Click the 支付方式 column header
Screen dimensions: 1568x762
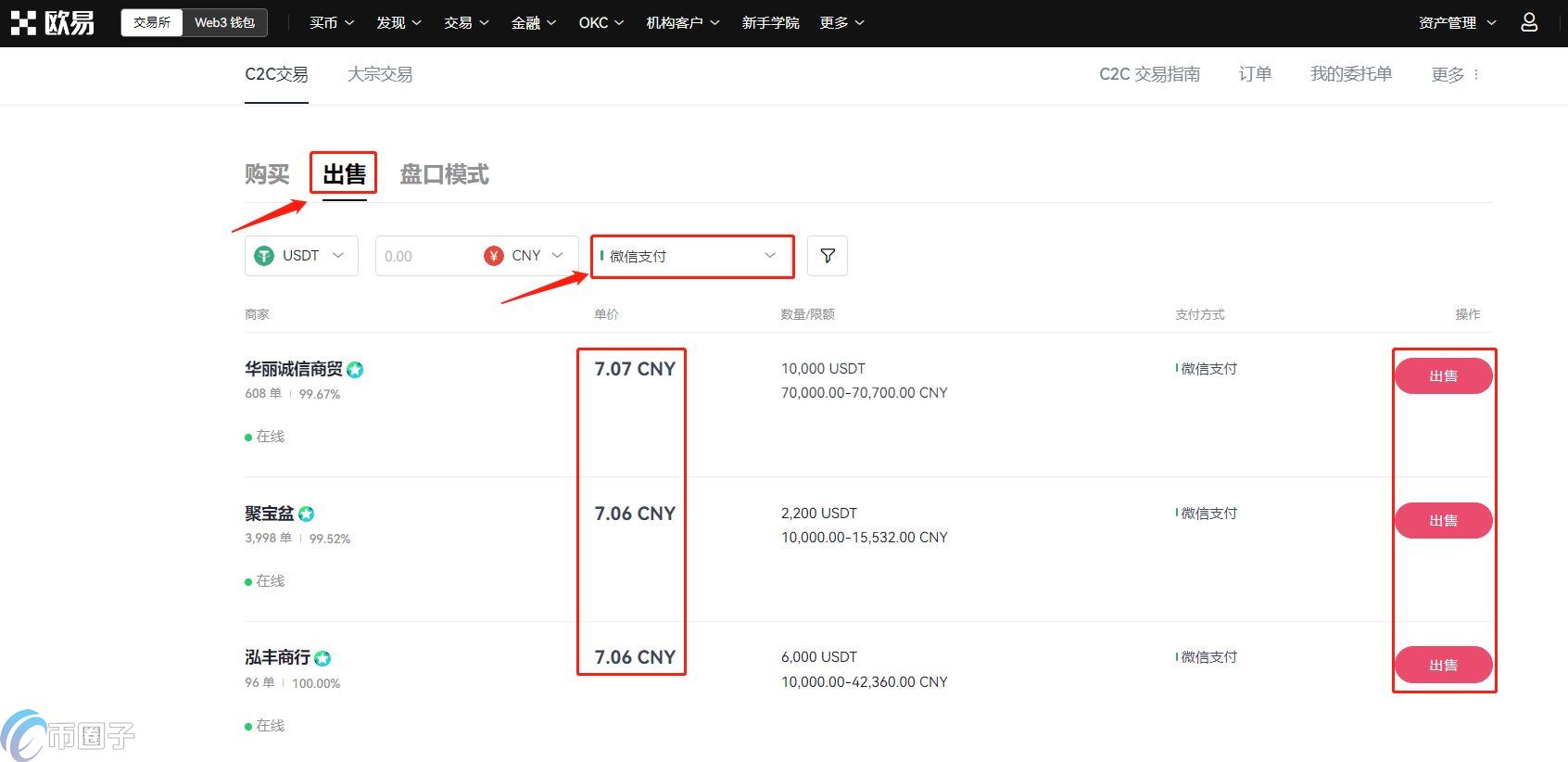click(x=1200, y=315)
